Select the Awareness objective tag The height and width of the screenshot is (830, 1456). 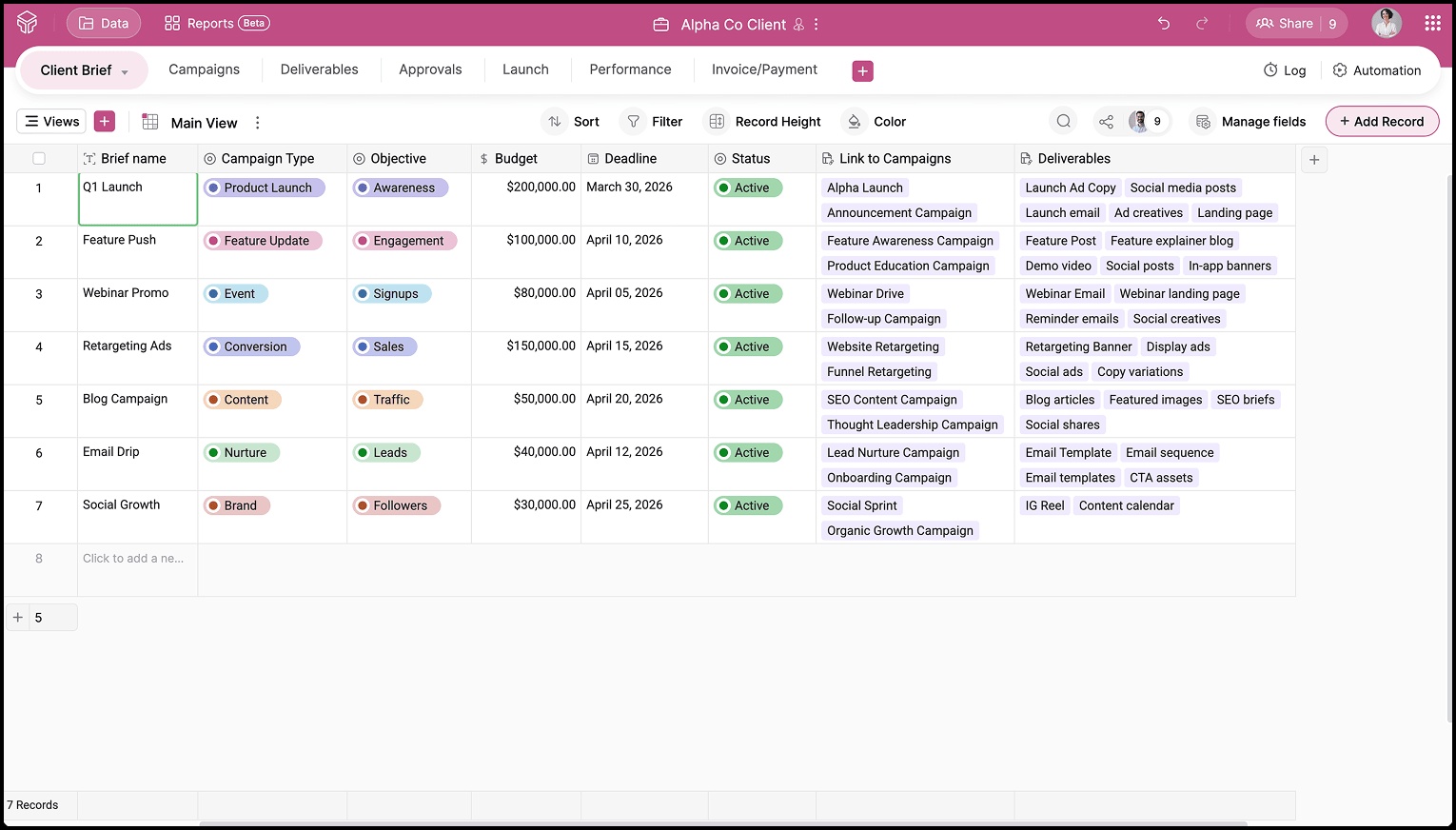tap(401, 188)
